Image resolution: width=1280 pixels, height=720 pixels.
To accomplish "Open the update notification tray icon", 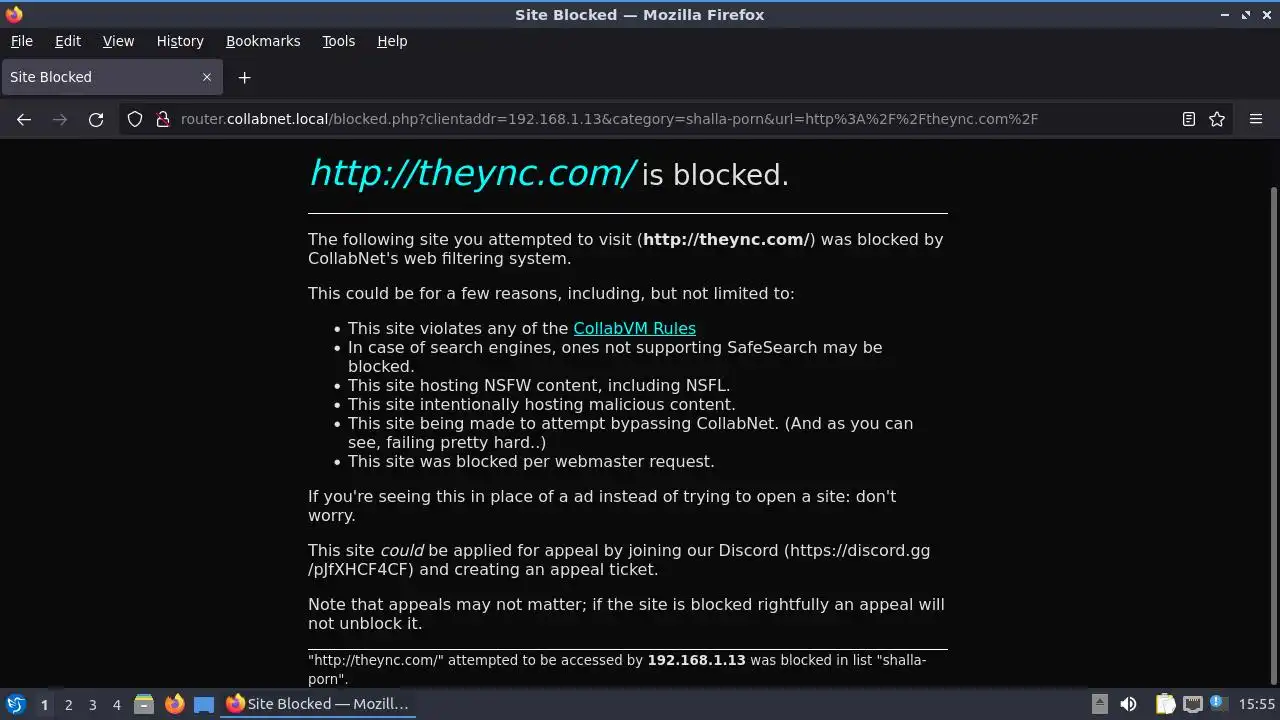I will [1218, 704].
